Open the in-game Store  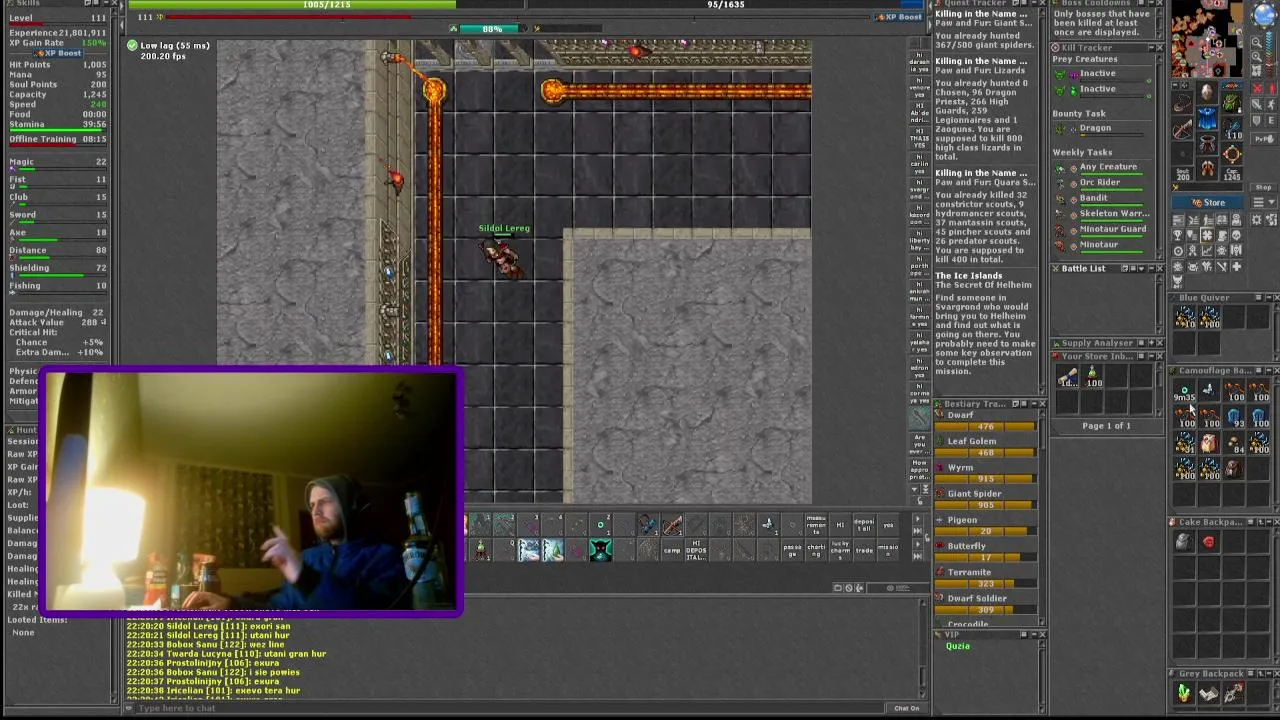click(x=1208, y=202)
